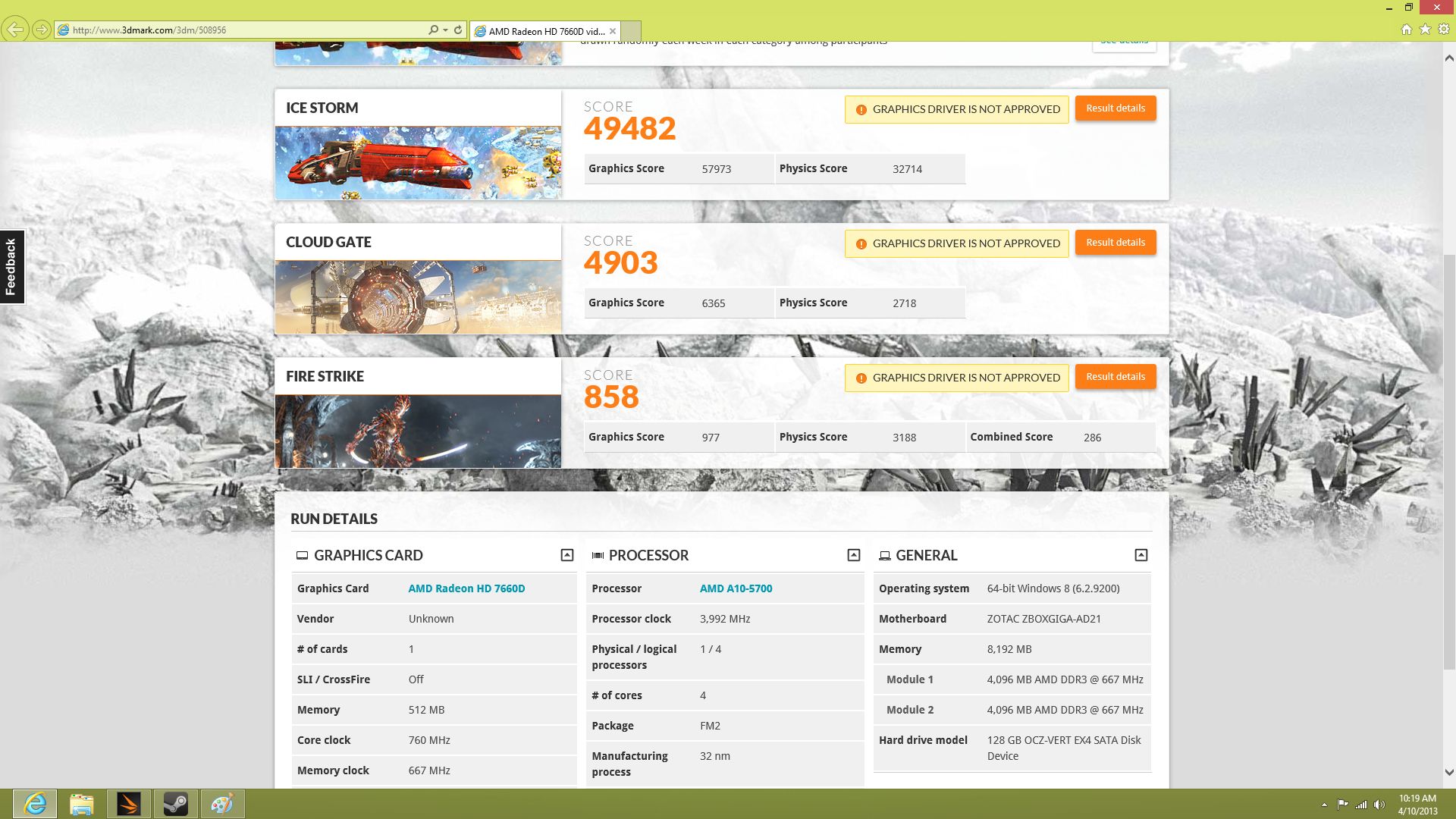Click the Ice Storm driver not approved warning

pos(957,109)
